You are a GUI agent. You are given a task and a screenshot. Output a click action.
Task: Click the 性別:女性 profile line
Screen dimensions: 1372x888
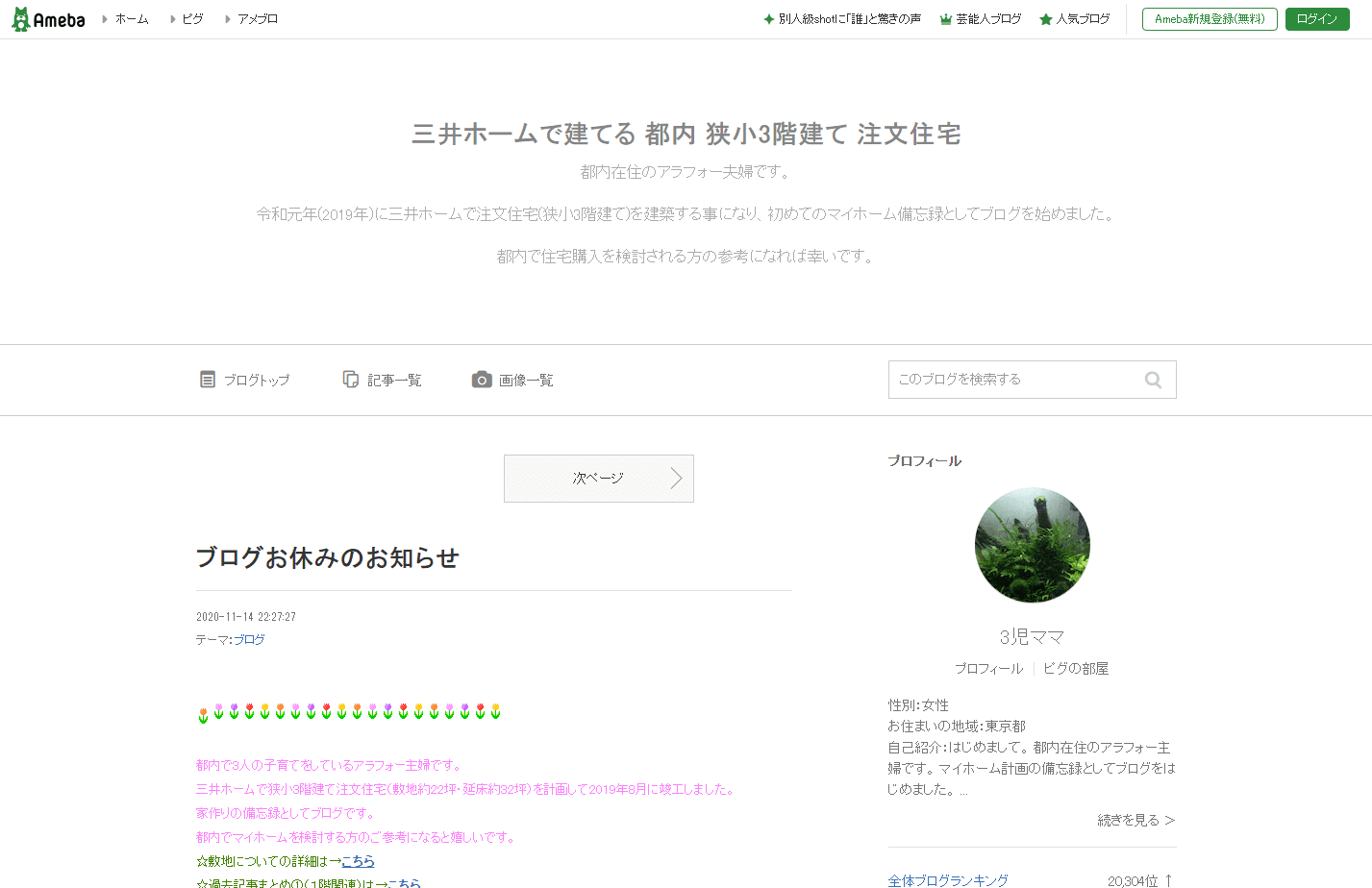pos(918,705)
